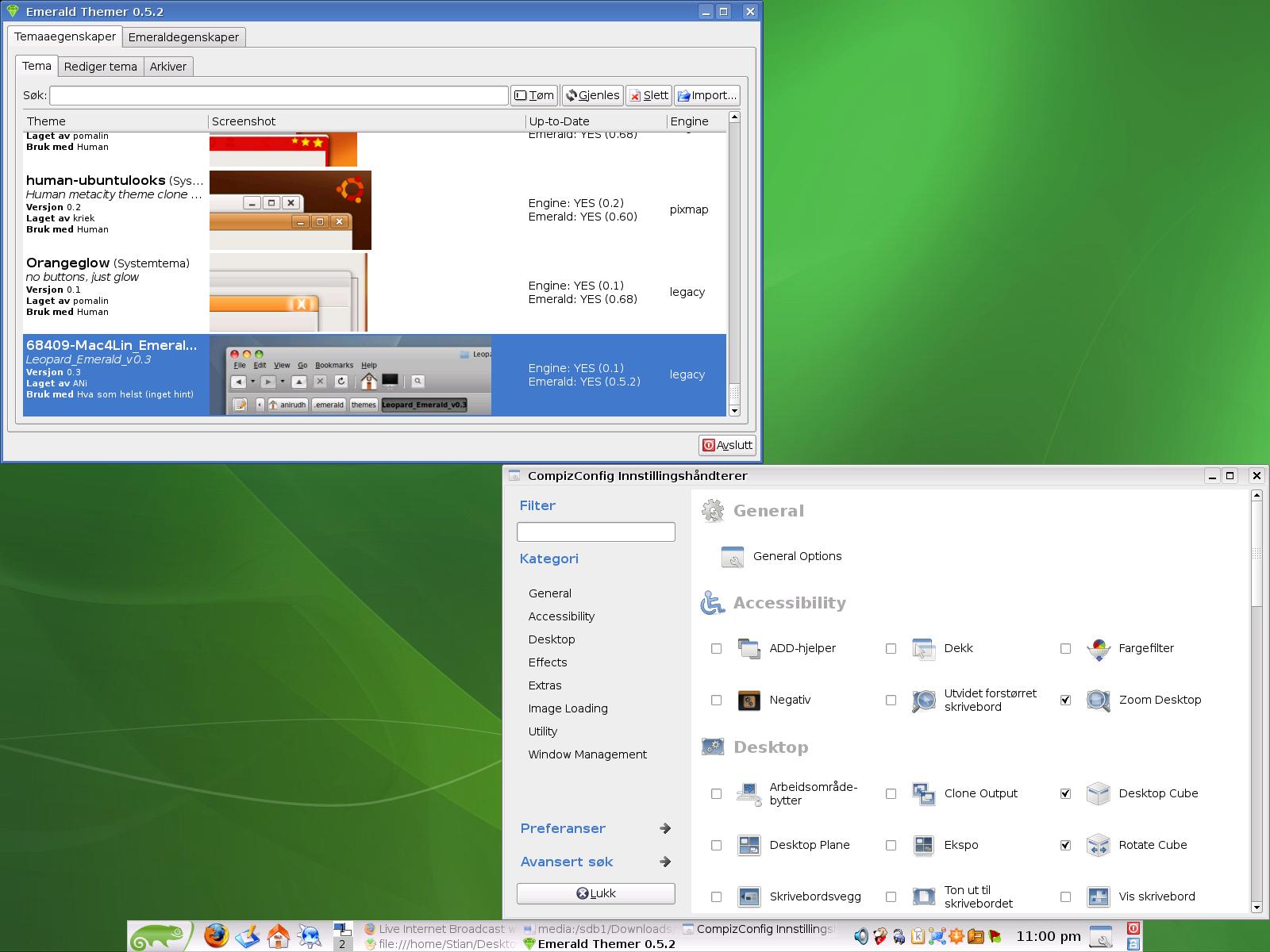Enable the Fargefilter checkbox
The height and width of the screenshot is (952, 1270).
coord(1065,649)
